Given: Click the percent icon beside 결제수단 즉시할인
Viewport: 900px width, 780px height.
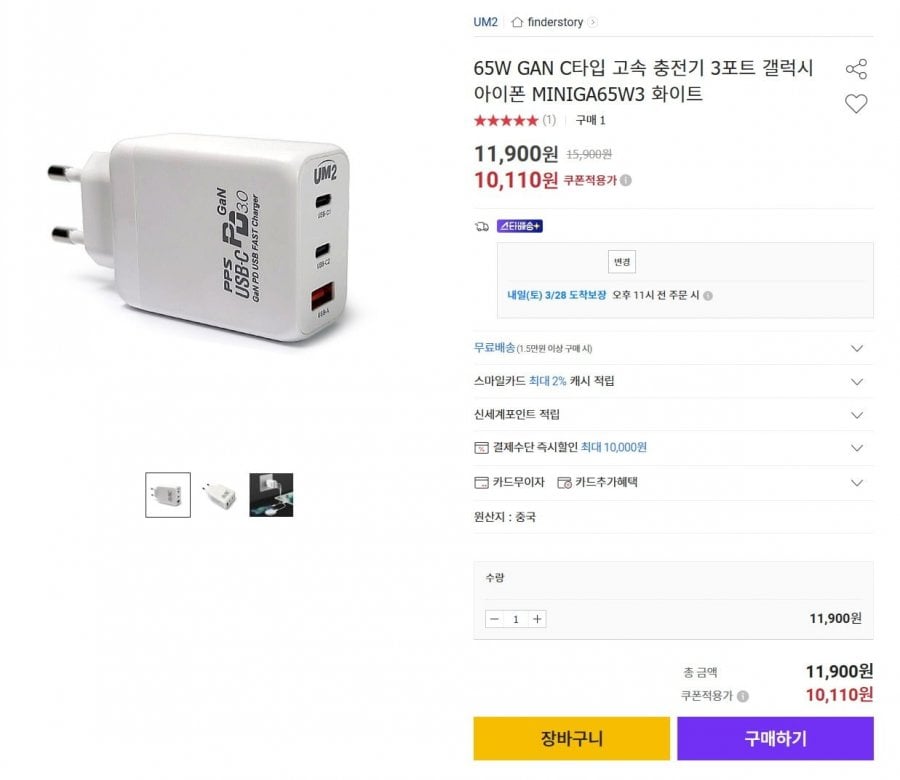Looking at the screenshot, I should coord(481,448).
